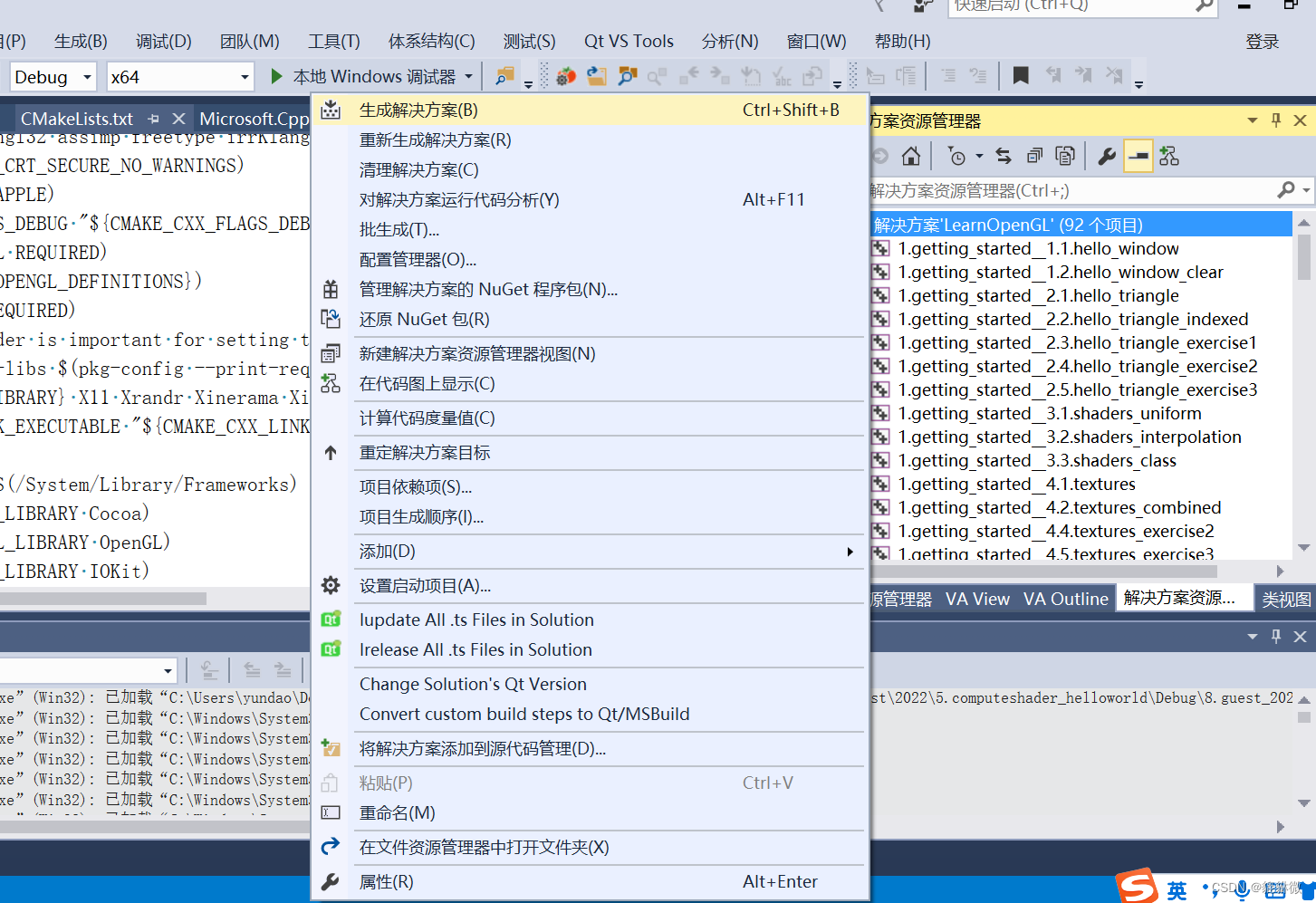The width and height of the screenshot is (1316, 903).
Task: Click the wrench icon beside 属性(R)
Action: point(331,881)
